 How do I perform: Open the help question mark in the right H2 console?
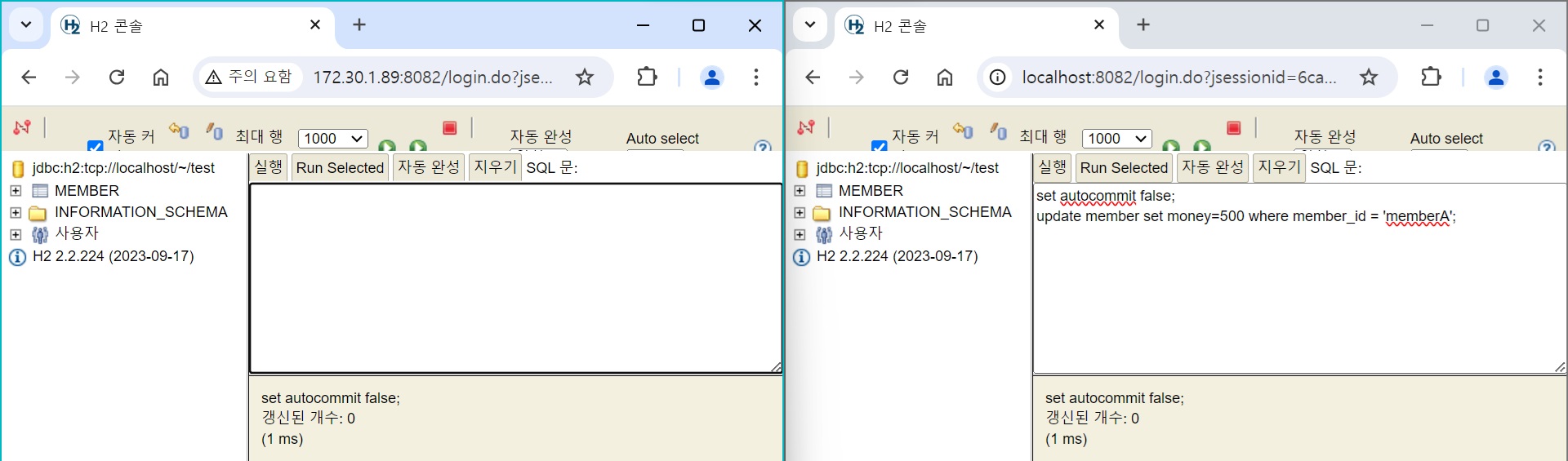[1547, 146]
